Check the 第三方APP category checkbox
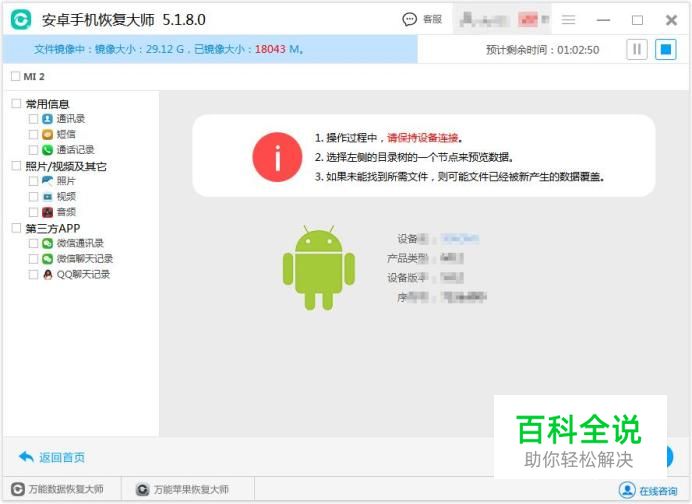This screenshot has height=504, width=692. [x=16, y=228]
